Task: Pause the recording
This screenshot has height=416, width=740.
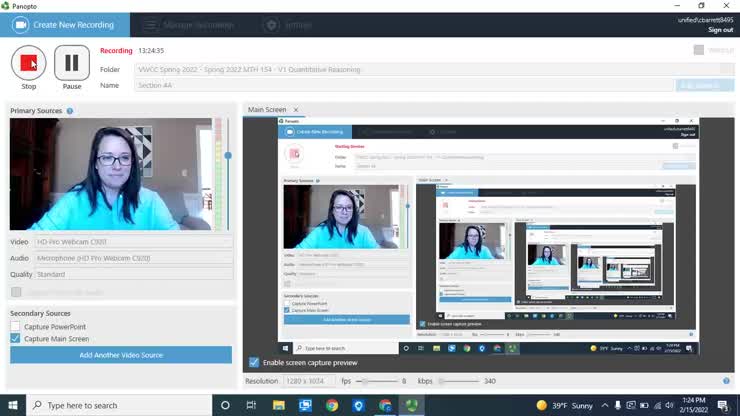Action: [x=72, y=63]
